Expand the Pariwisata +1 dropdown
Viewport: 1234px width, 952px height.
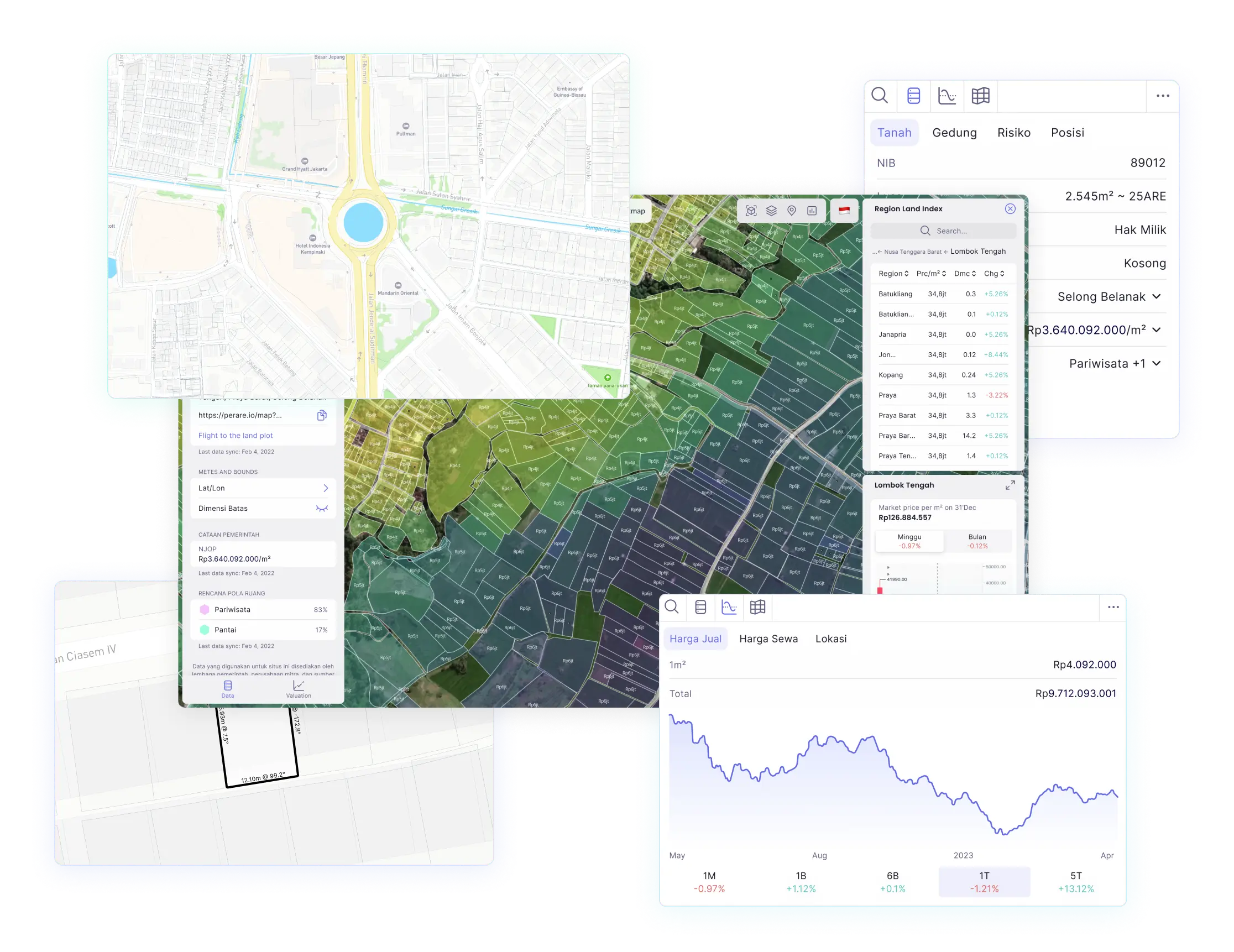click(1156, 363)
